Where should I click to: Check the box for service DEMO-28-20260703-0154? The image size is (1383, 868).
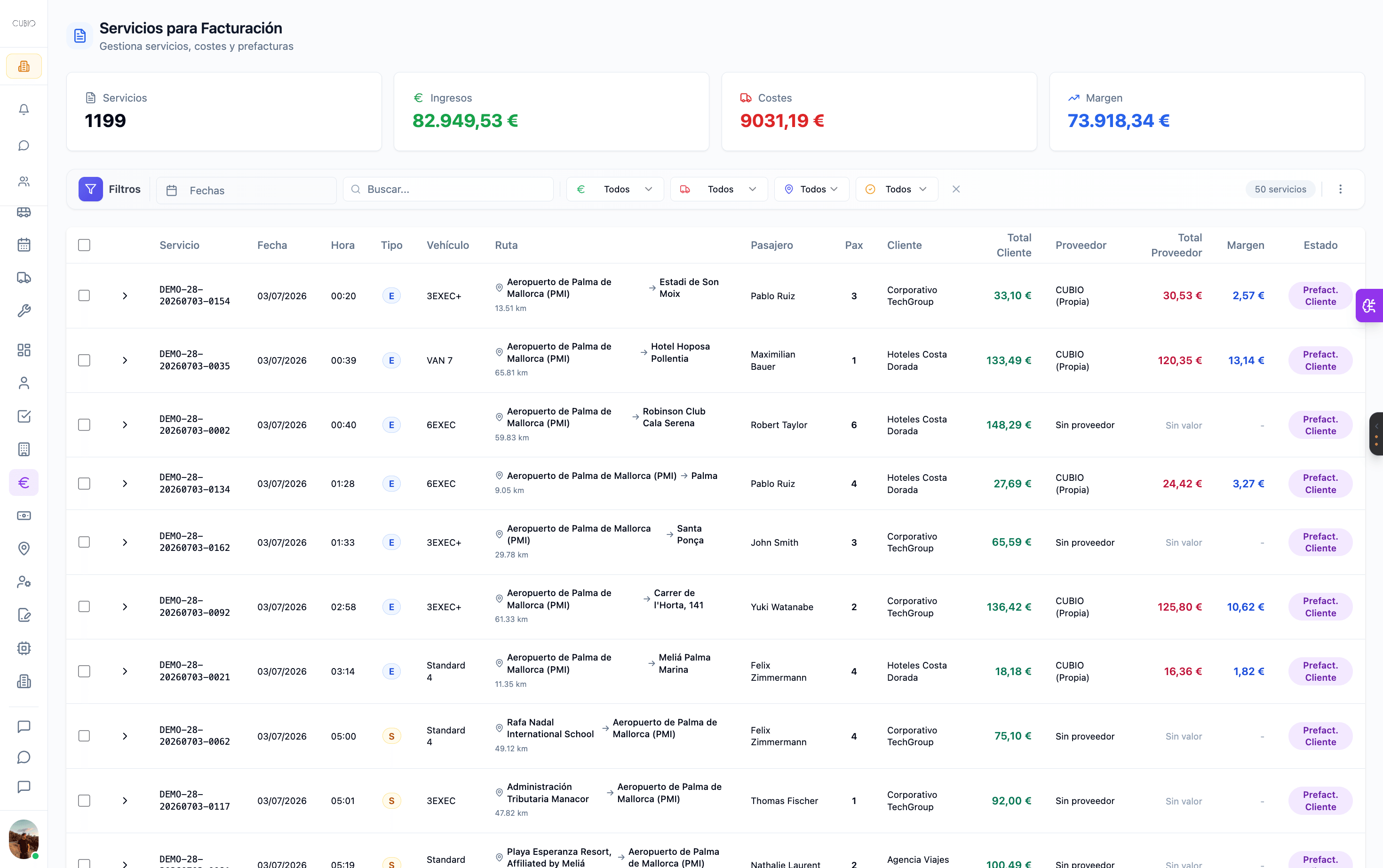click(x=84, y=295)
